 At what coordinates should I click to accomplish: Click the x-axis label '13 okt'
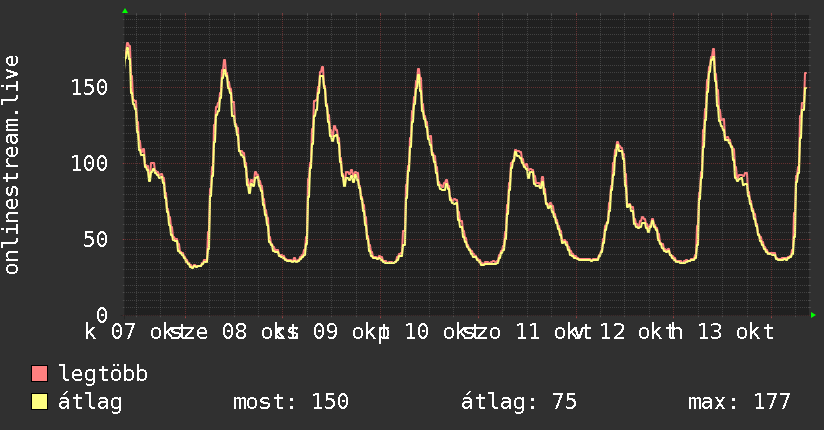coord(736,332)
